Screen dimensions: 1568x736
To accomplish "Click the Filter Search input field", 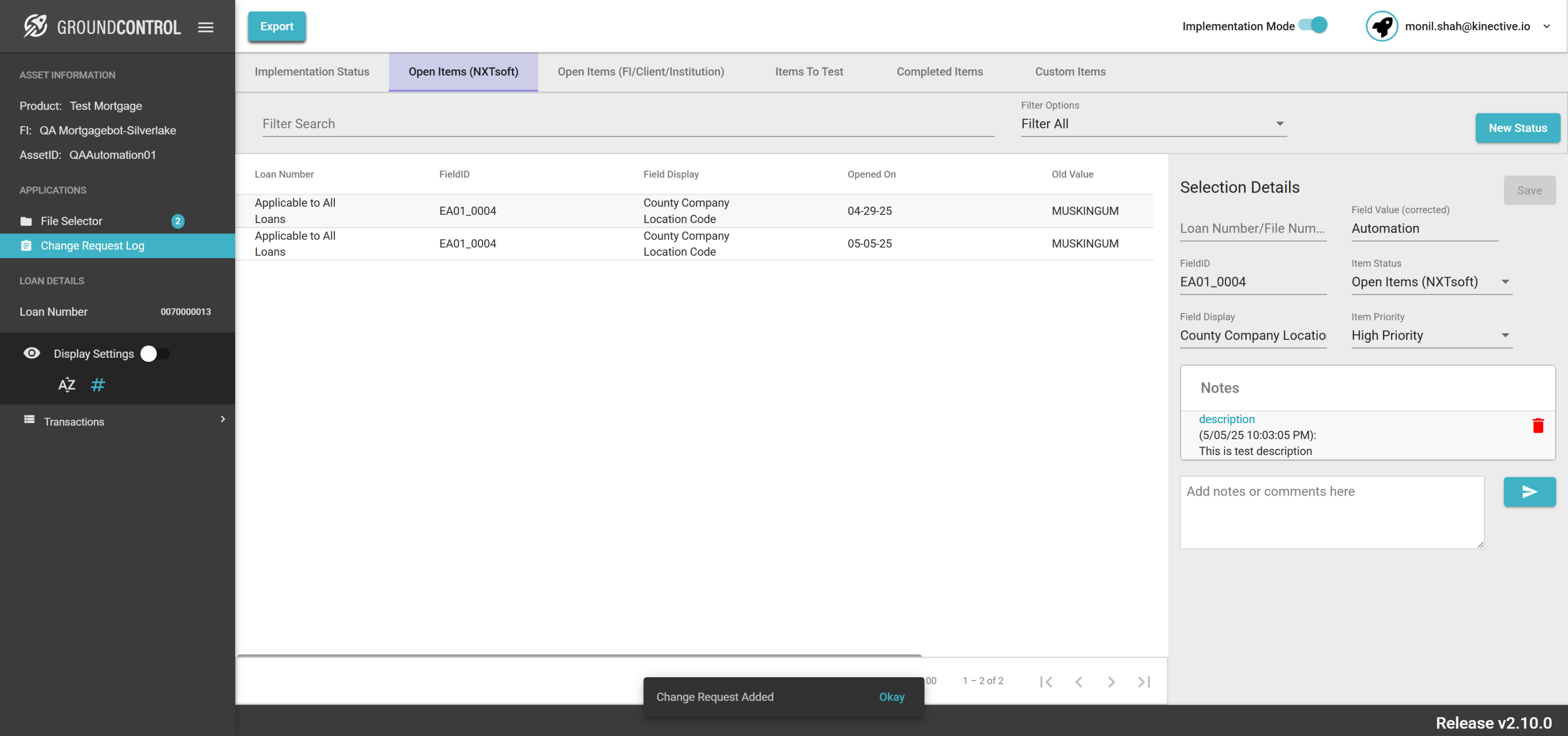I will coord(627,124).
